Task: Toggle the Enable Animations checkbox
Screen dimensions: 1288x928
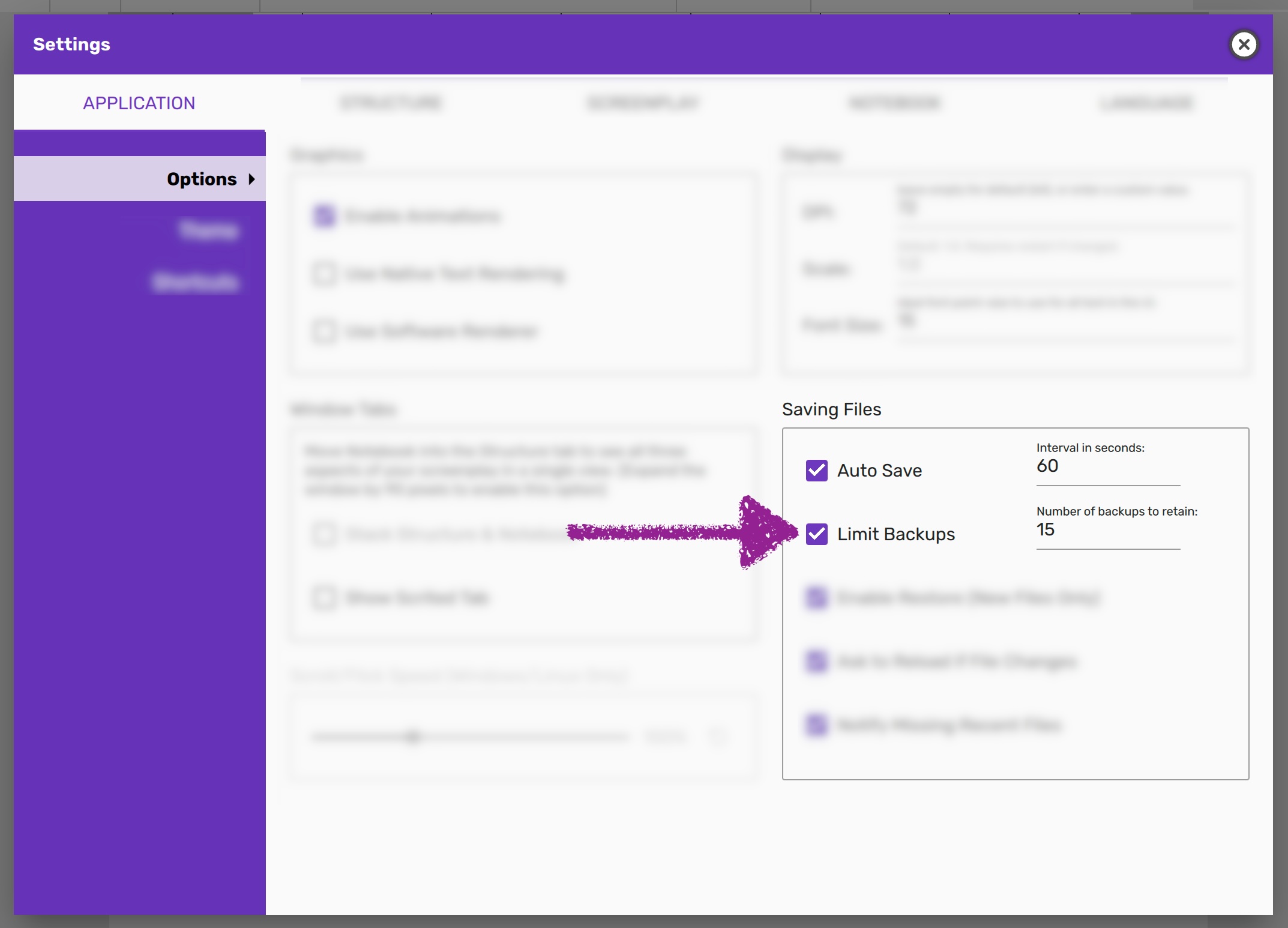Action: [x=324, y=216]
